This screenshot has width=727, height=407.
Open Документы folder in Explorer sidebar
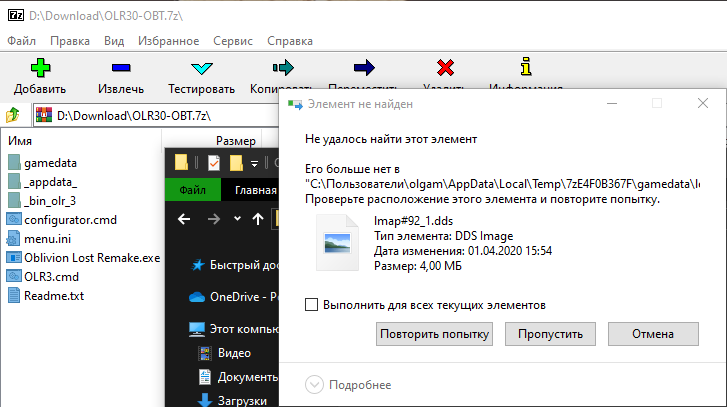pyautogui.click(x=238, y=377)
